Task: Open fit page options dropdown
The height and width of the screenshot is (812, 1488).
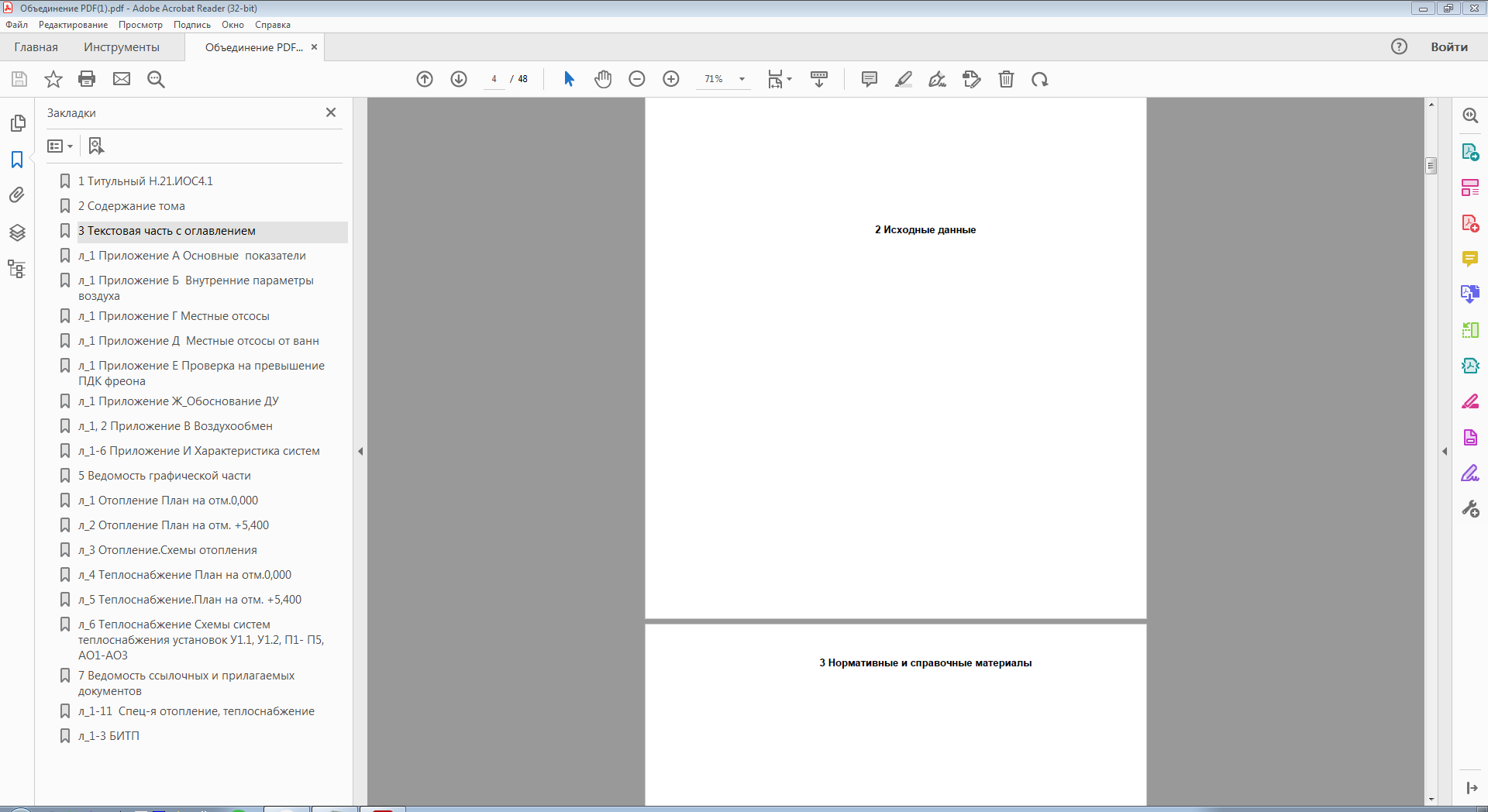Action: pos(780,79)
